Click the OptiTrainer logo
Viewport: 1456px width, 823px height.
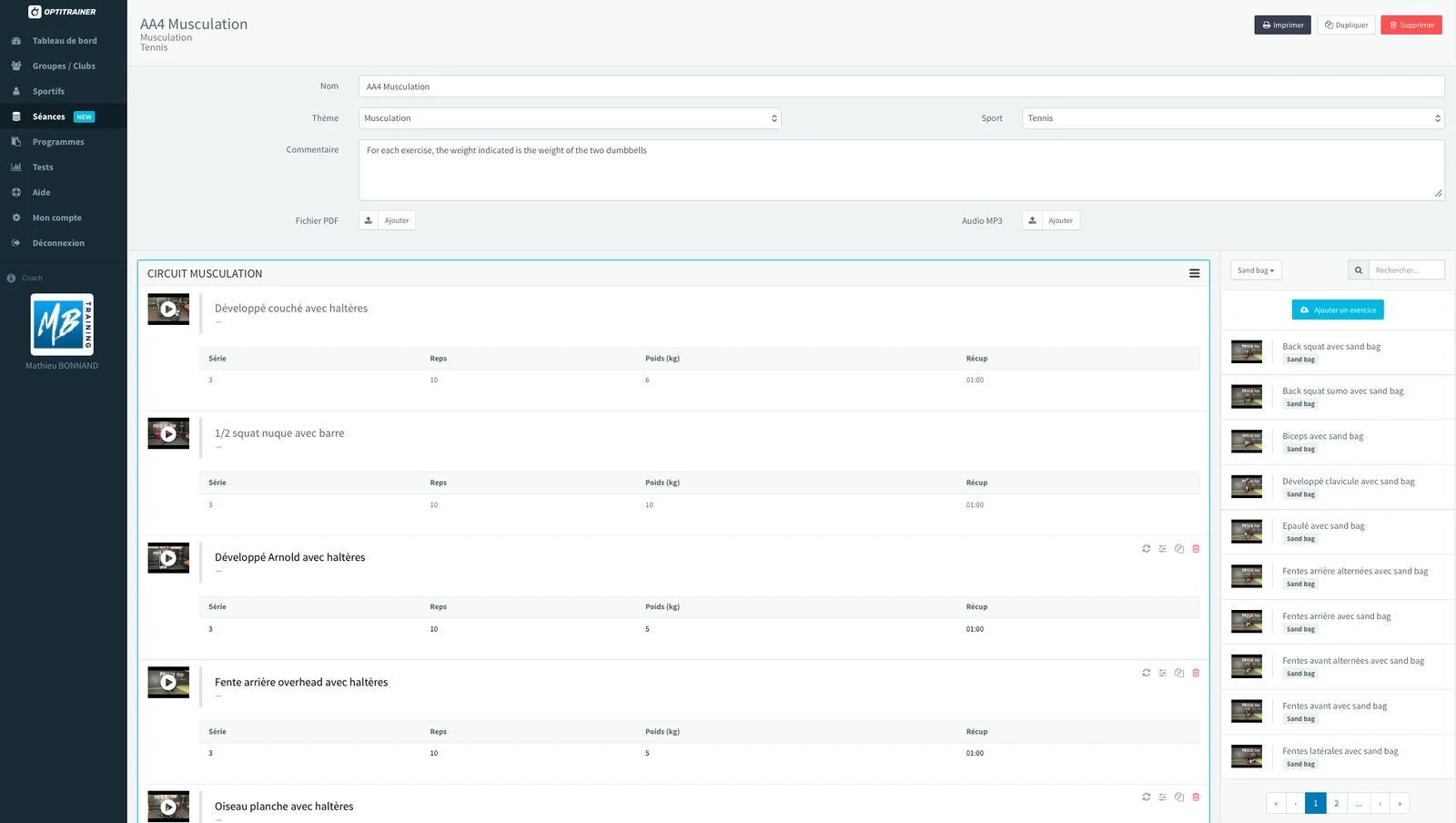[62, 12]
